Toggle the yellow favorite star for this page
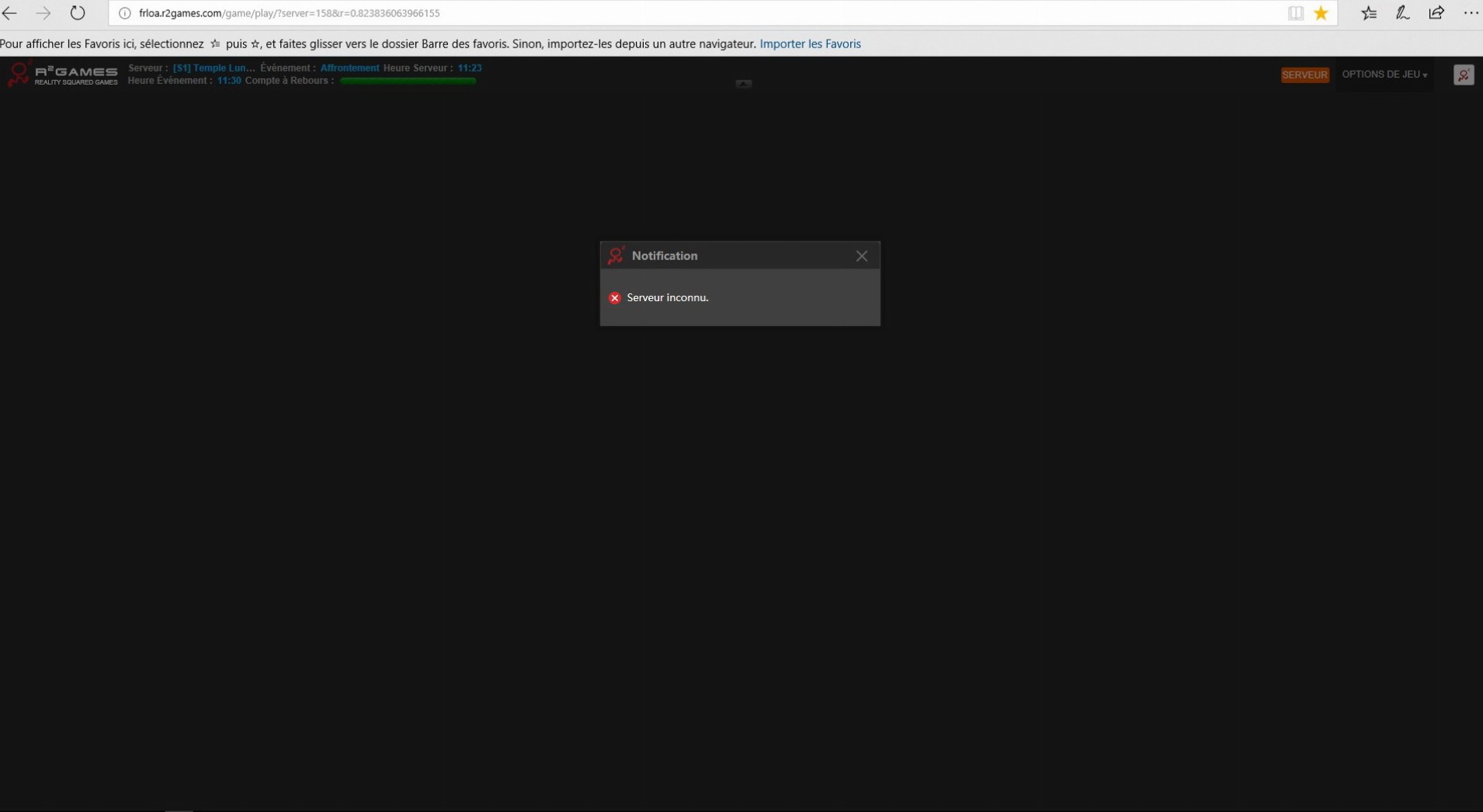The width and height of the screenshot is (1483, 812). pyautogui.click(x=1321, y=13)
